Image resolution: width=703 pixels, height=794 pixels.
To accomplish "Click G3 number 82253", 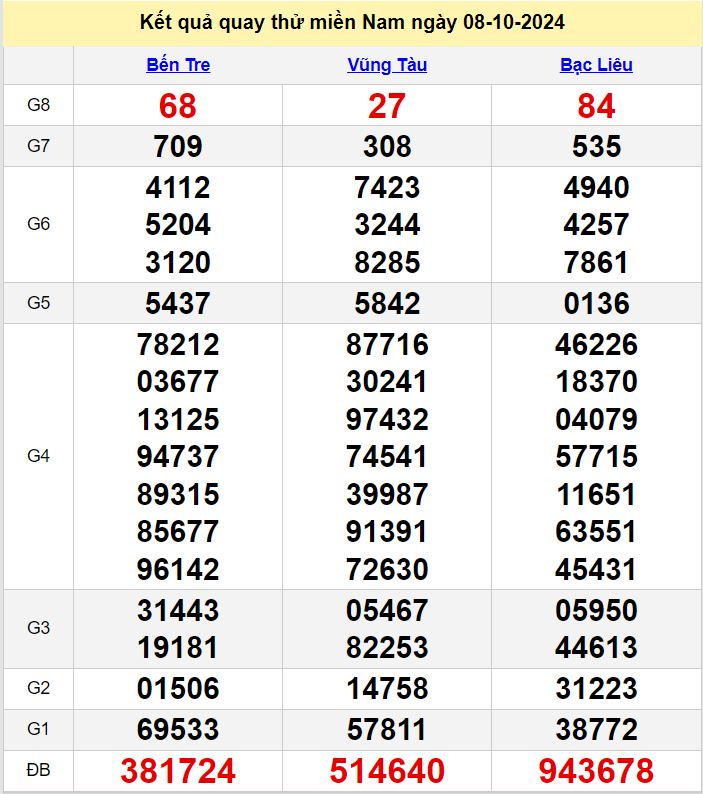I will [387, 647].
